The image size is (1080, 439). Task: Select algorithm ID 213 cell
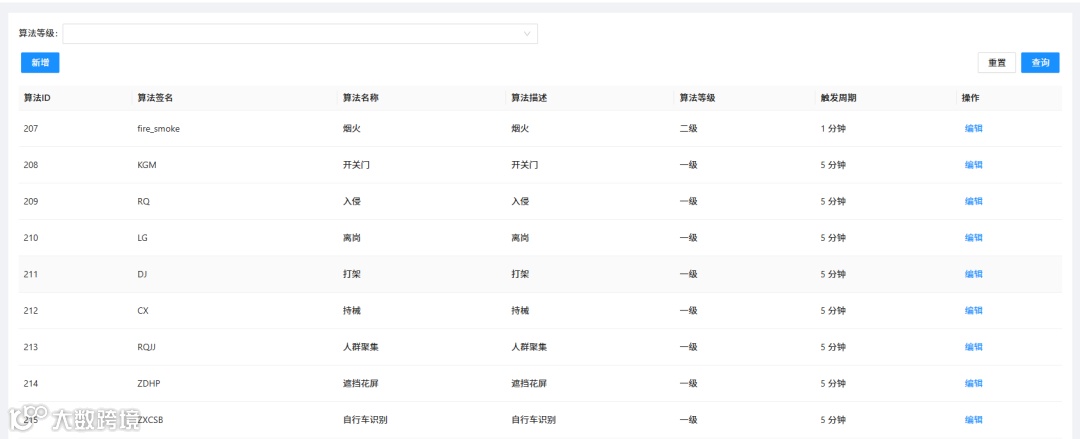[x=31, y=347]
